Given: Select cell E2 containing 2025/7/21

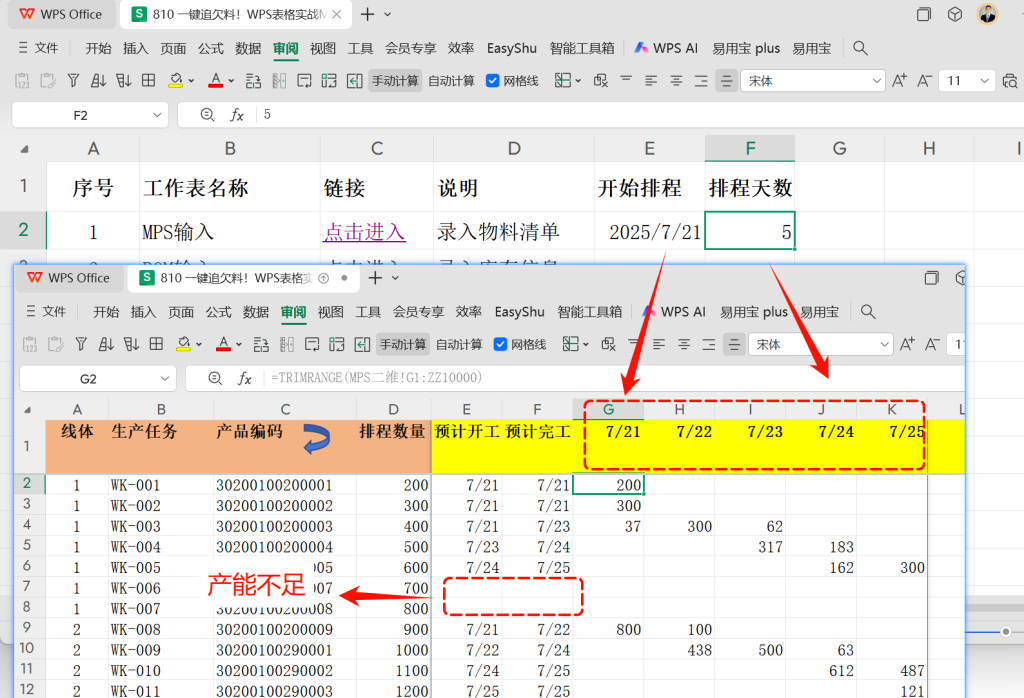Looking at the screenshot, I should coord(650,231).
